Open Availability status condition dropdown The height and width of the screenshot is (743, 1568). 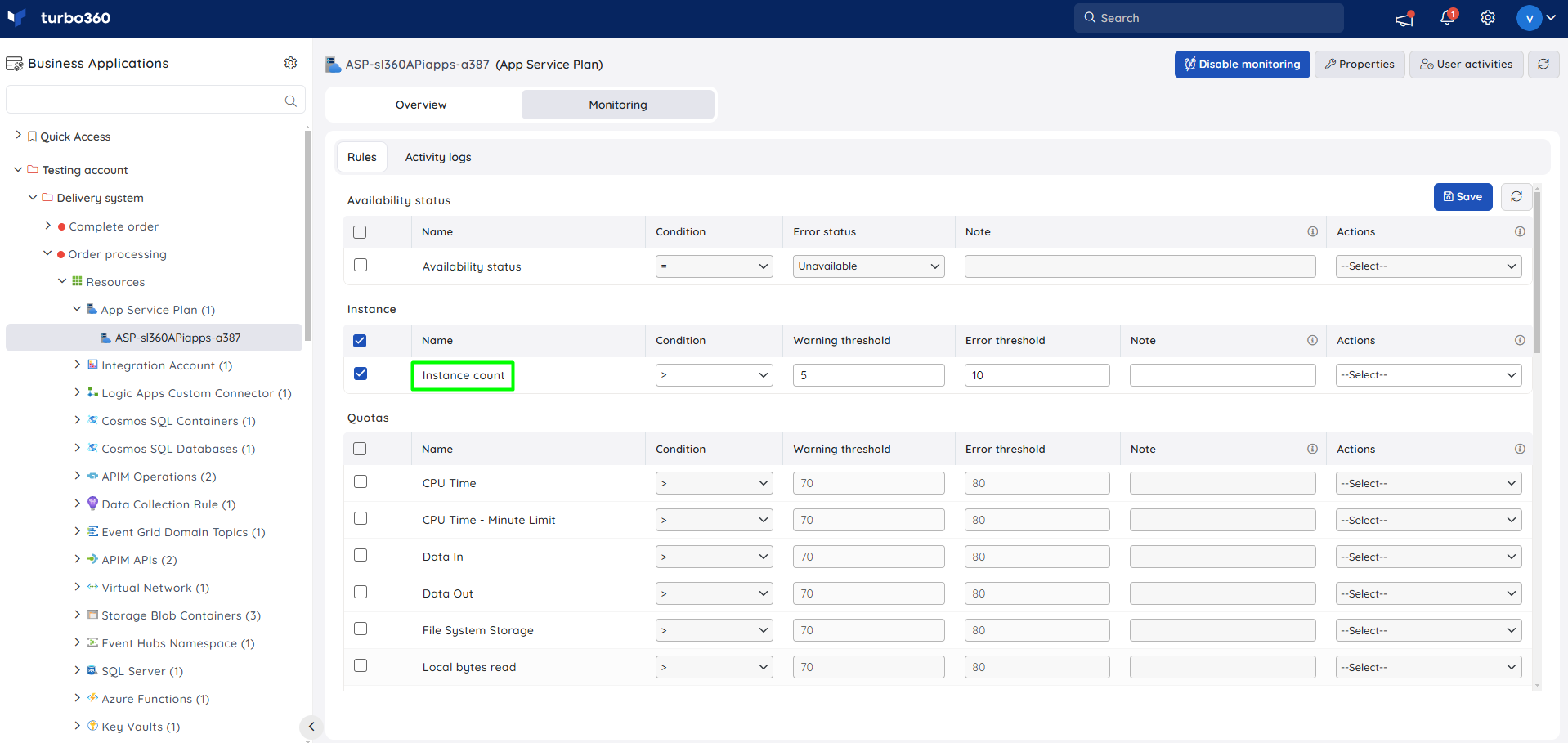pos(715,266)
